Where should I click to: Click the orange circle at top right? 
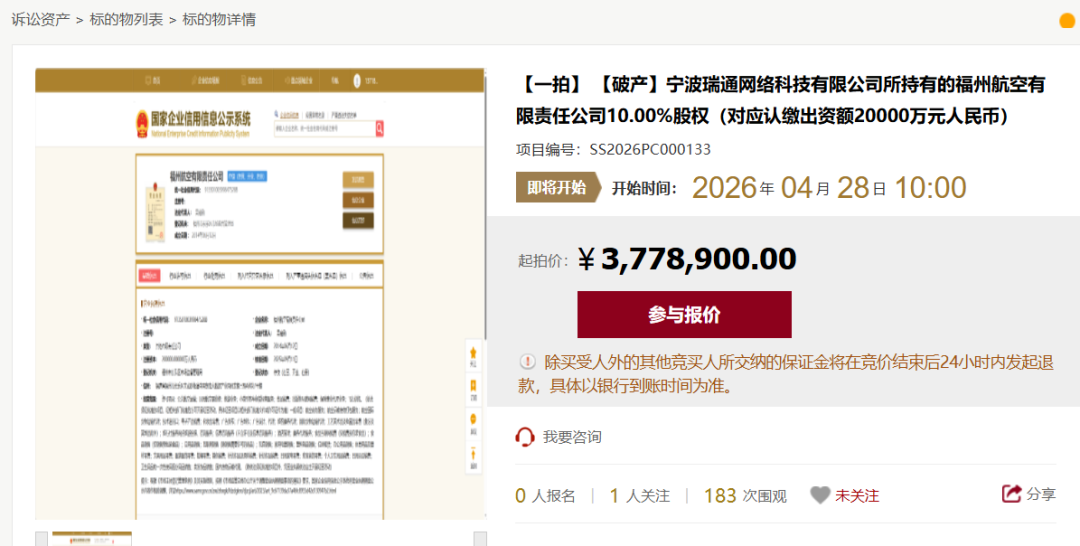point(1067,21)
